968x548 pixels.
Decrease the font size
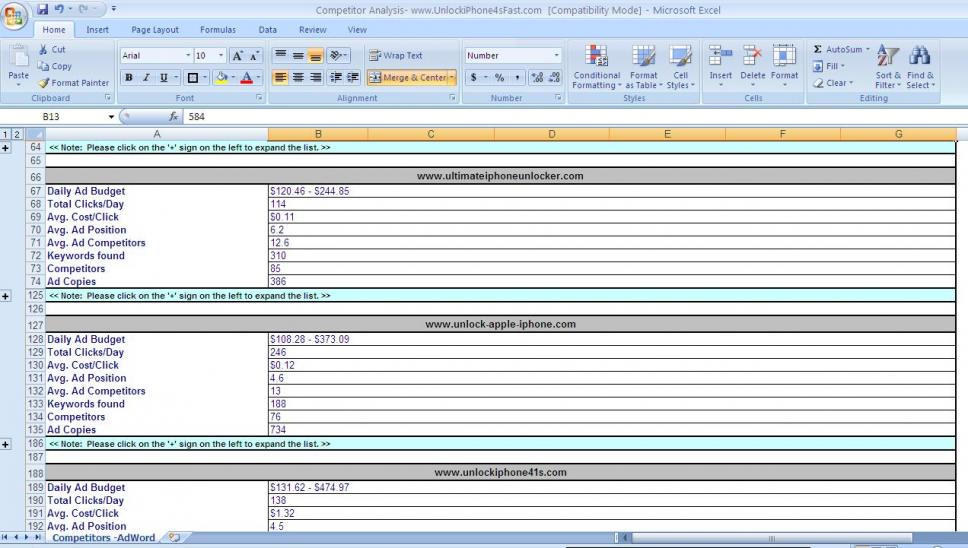pos(254,56)
